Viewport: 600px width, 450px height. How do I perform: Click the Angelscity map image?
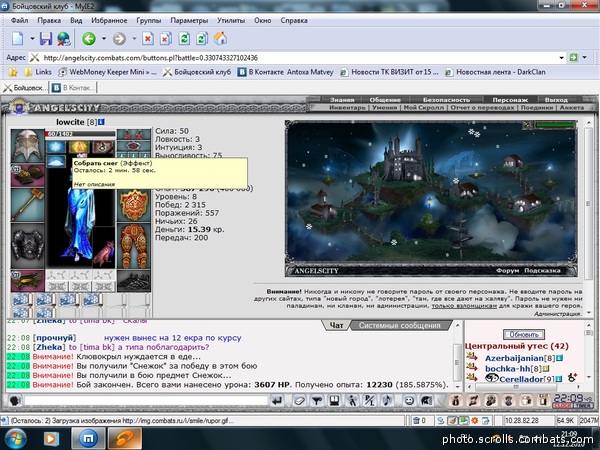tap(431, 193)
